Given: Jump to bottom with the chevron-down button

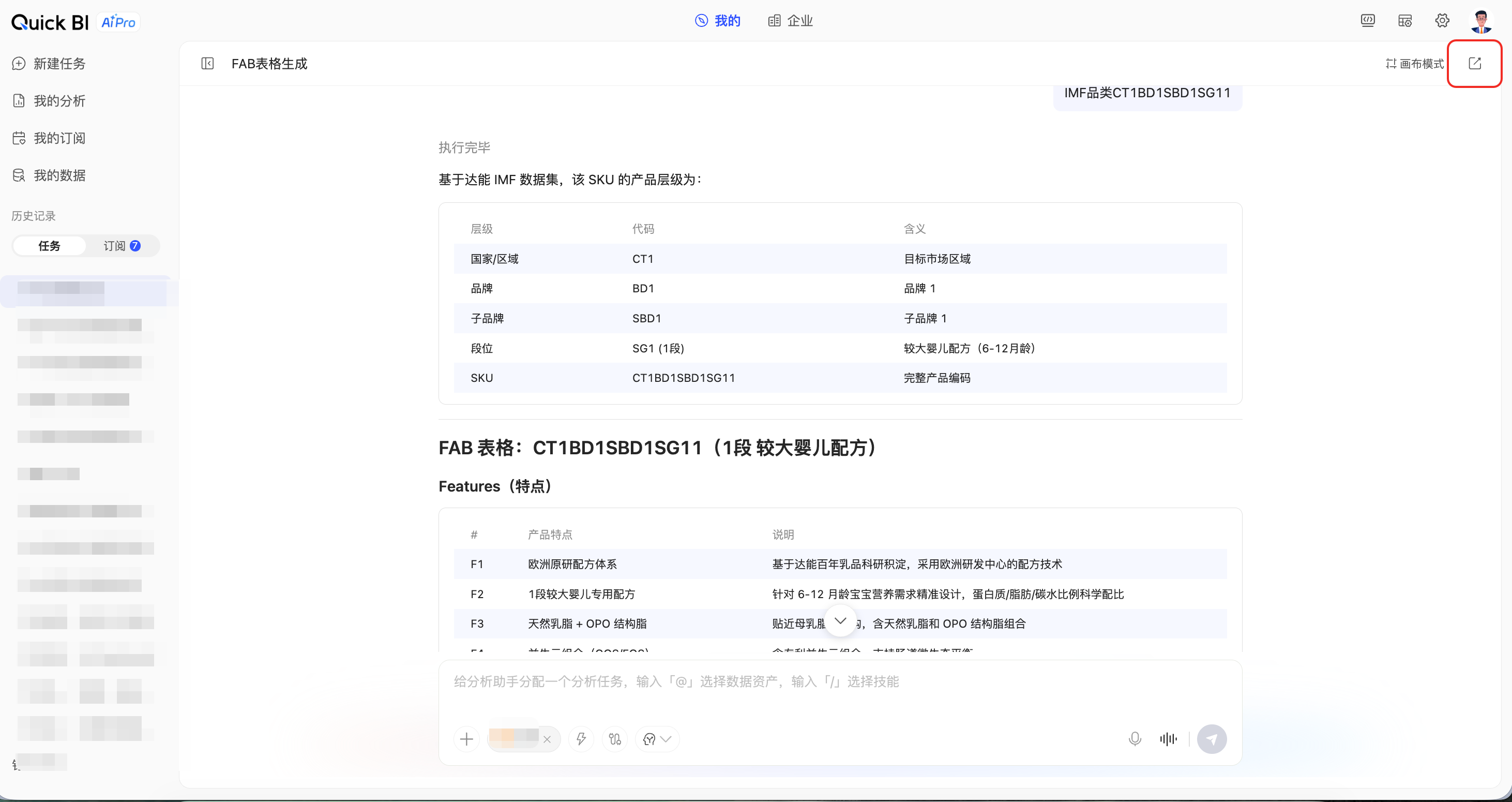Looking at the screenshot, I should (x=840, y=620).
